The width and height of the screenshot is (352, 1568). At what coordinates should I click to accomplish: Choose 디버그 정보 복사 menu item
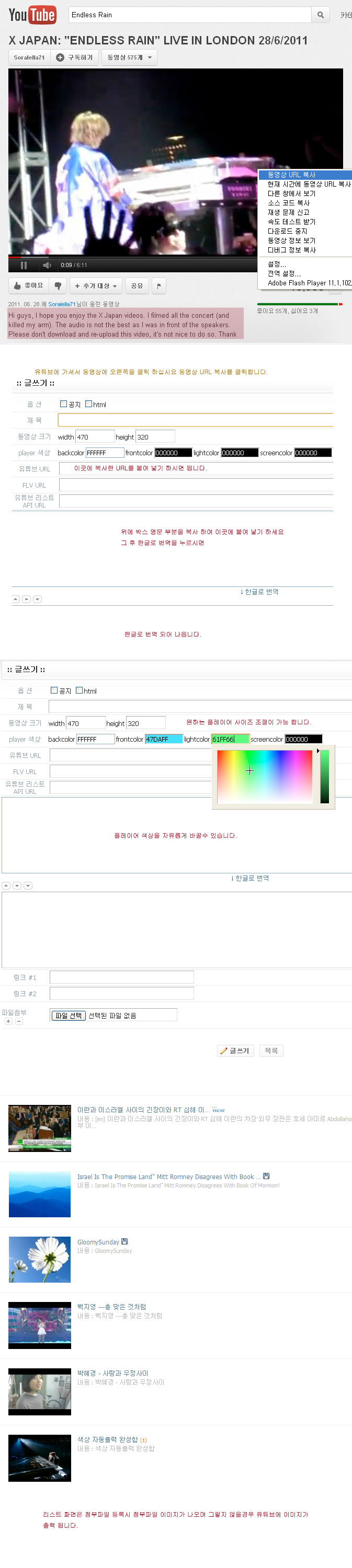[x=305, y=250]
